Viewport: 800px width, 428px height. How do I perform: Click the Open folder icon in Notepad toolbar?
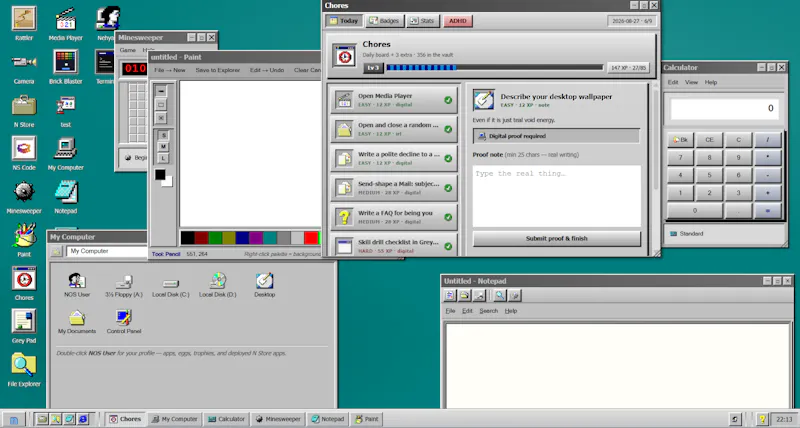coord(464,295)
